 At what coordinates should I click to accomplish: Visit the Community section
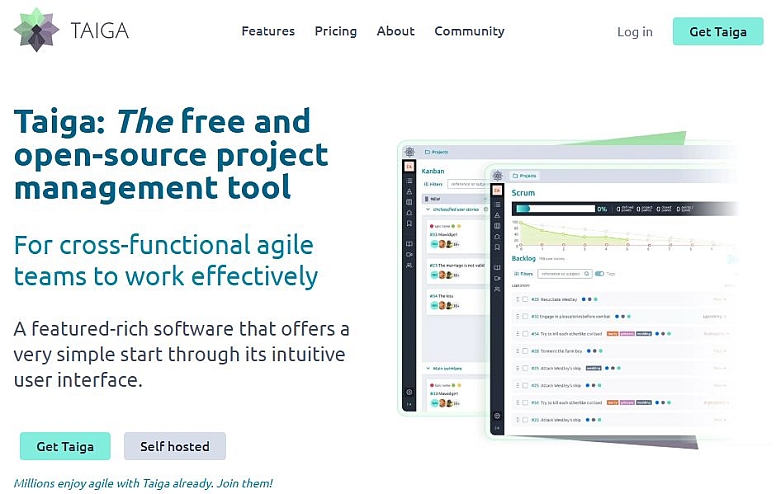click(469, 31)
